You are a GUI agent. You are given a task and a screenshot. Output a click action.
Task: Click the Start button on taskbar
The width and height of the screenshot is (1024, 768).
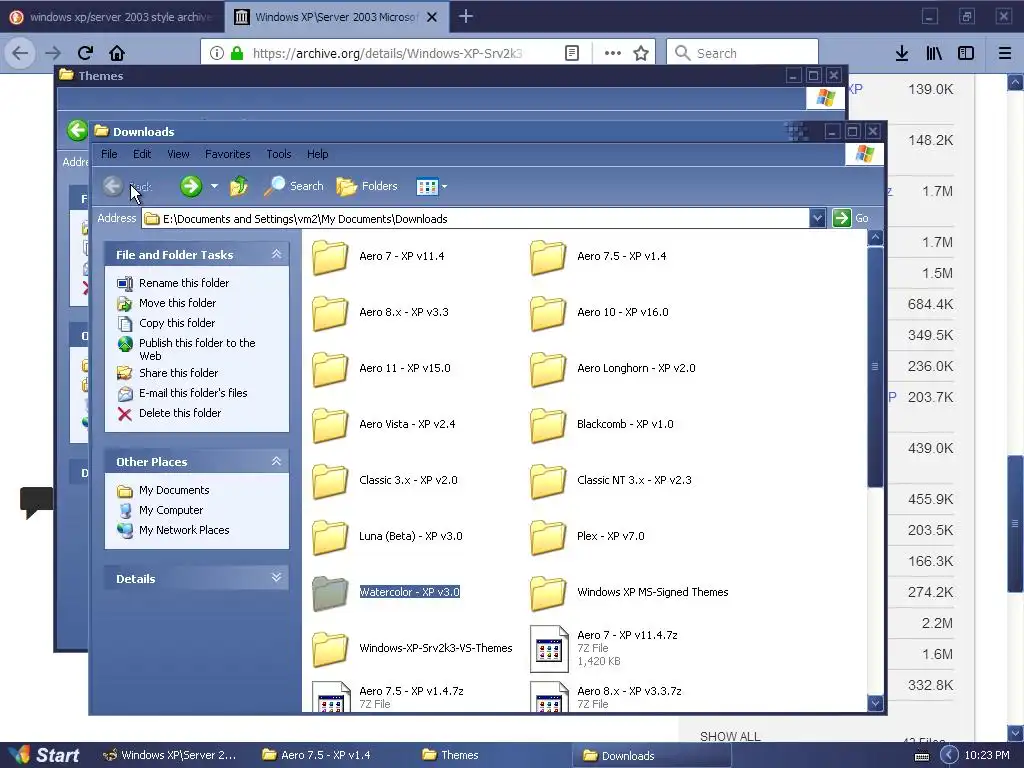[x=44, y=755]
